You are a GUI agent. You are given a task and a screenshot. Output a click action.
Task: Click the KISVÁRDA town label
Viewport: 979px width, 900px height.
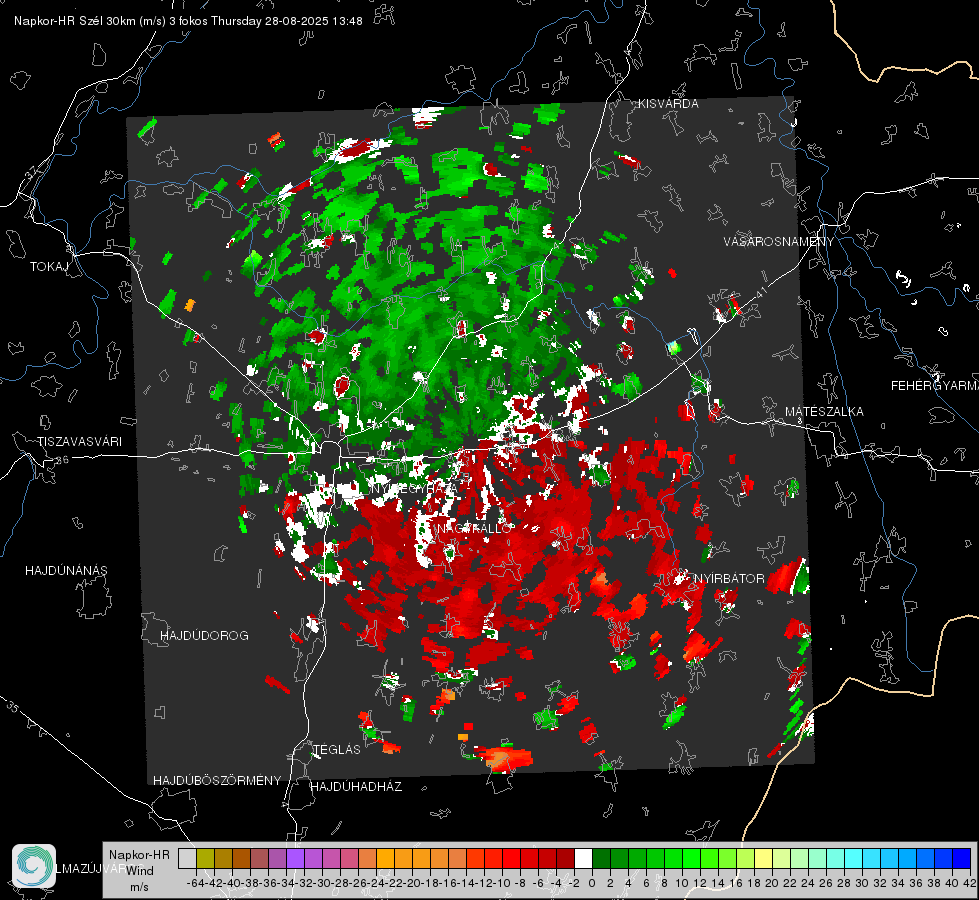(x=668, y=104)
